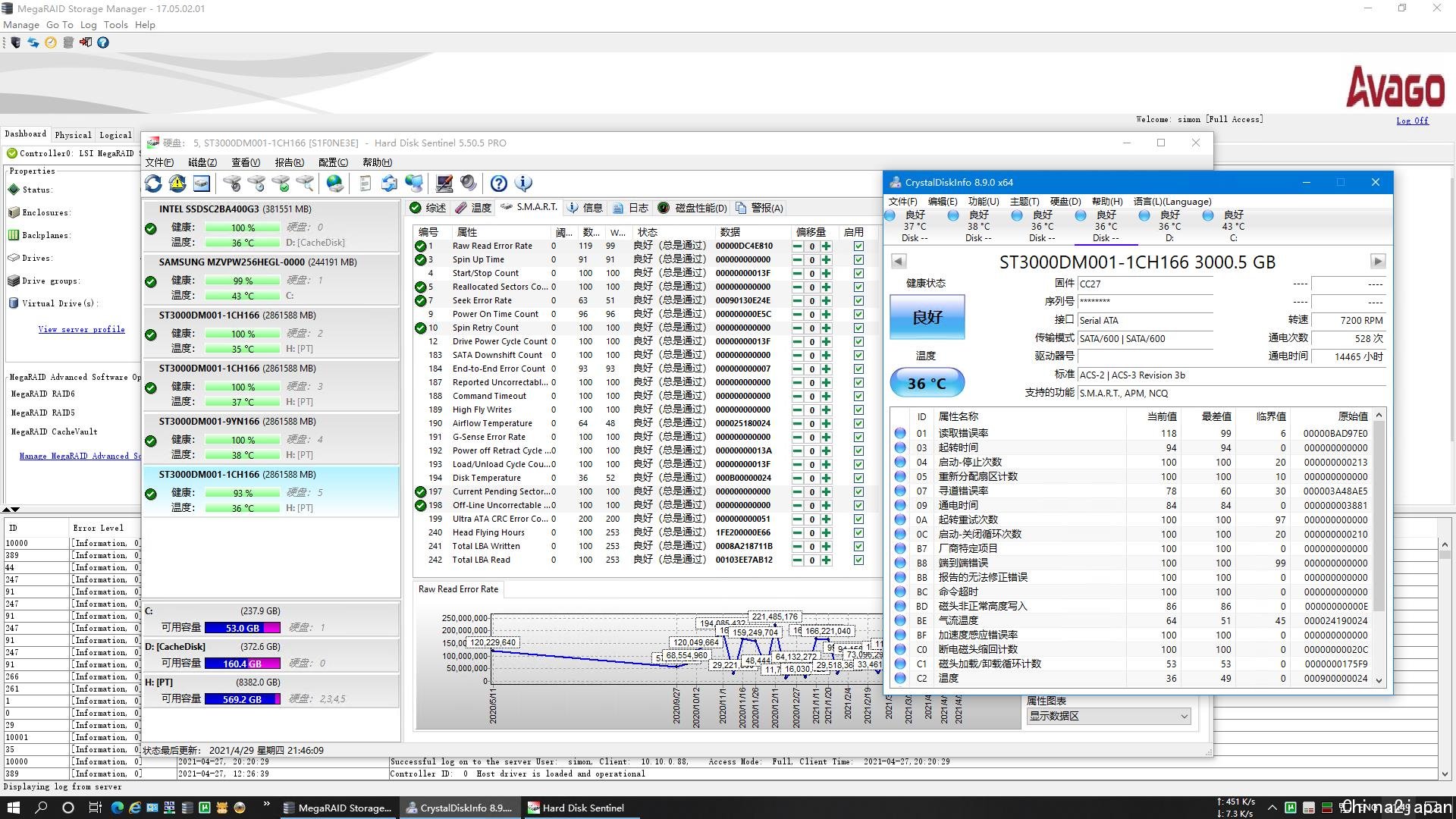
Task: Select INTEL SSDSC2BA400G3 disk in Sentinel list
Action: pyautogui.click(x=271, y=225)
